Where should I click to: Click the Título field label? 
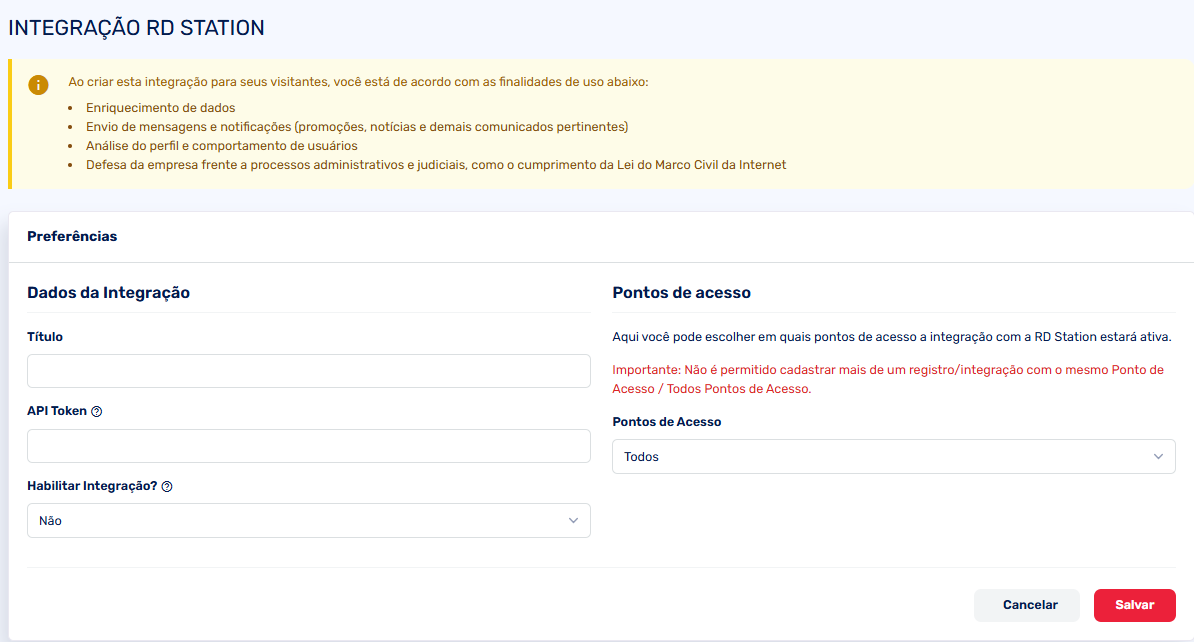tap(45, 337)
